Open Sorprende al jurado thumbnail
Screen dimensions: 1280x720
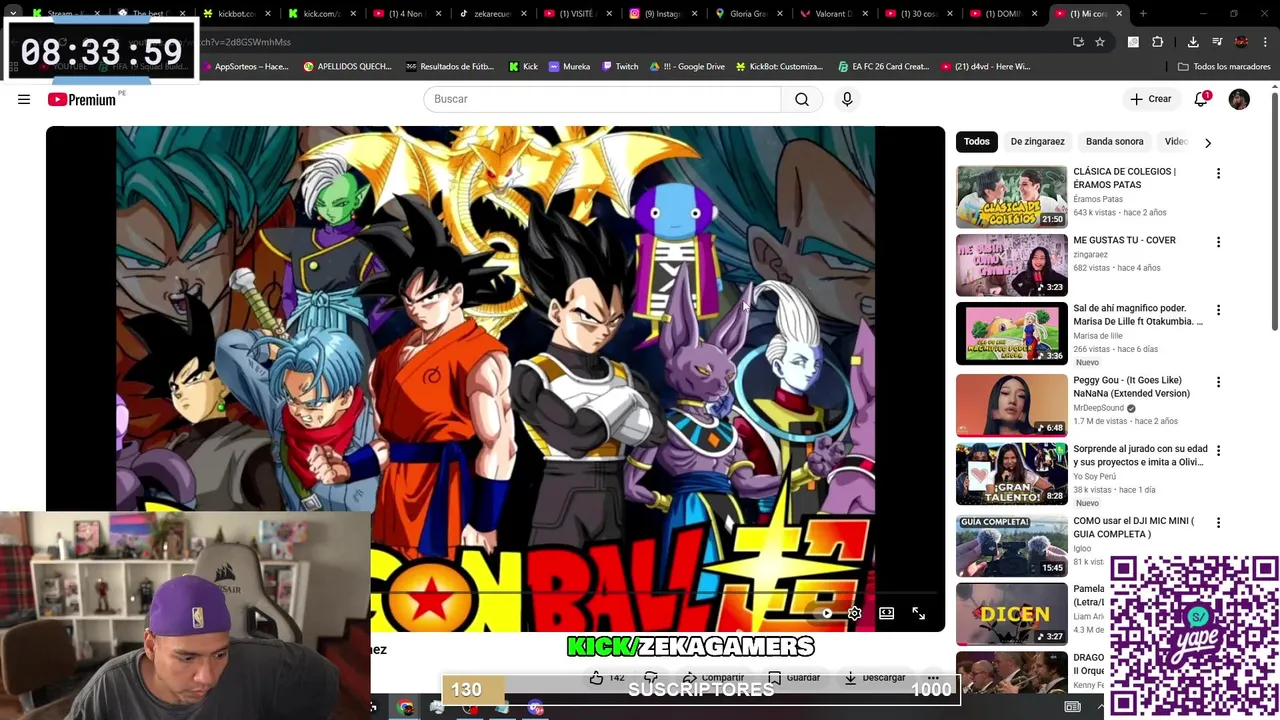[1011, 474]
